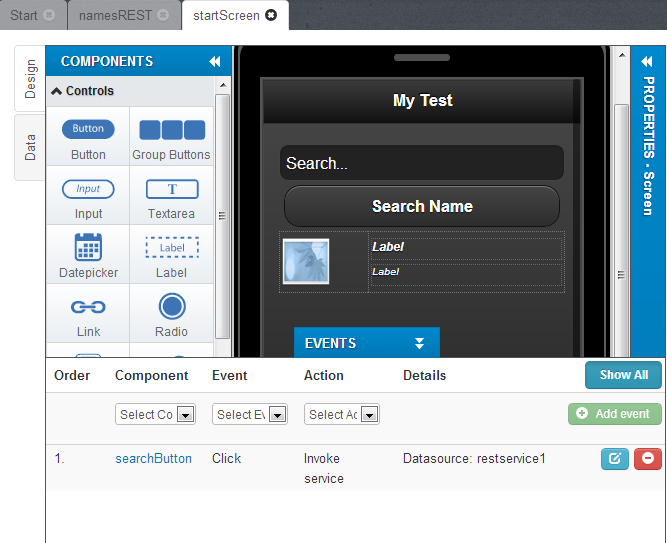667x543 pixels.
Task: Select the Button component icon
Action: click(x=88, y=129)
